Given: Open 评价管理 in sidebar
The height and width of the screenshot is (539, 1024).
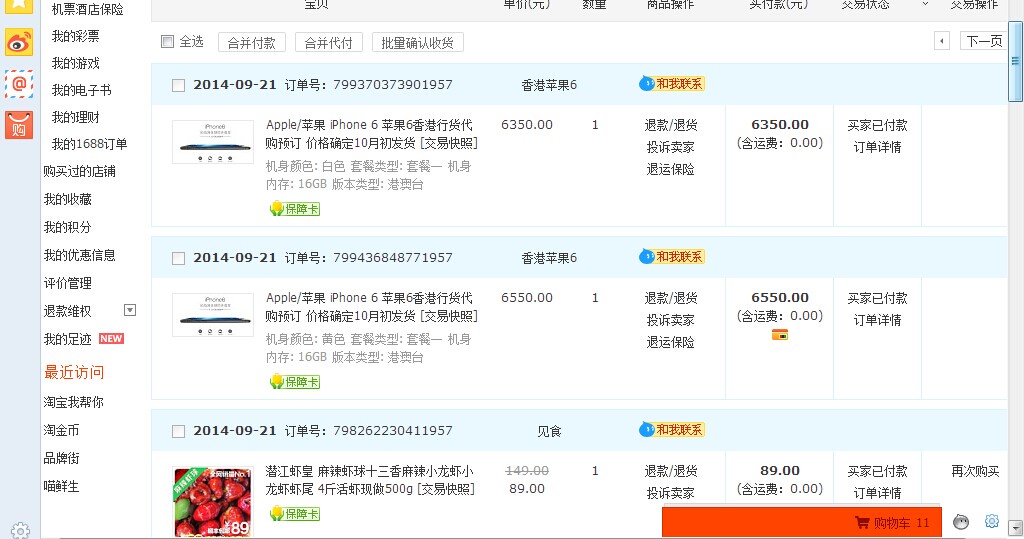Looking at the screenshot, I should 67,283.
